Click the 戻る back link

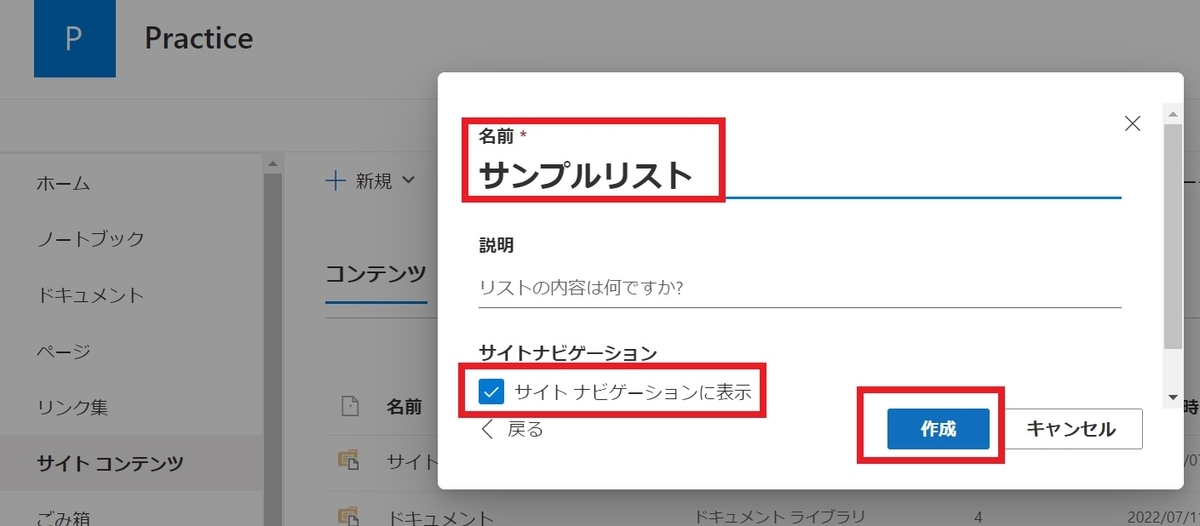512,430
